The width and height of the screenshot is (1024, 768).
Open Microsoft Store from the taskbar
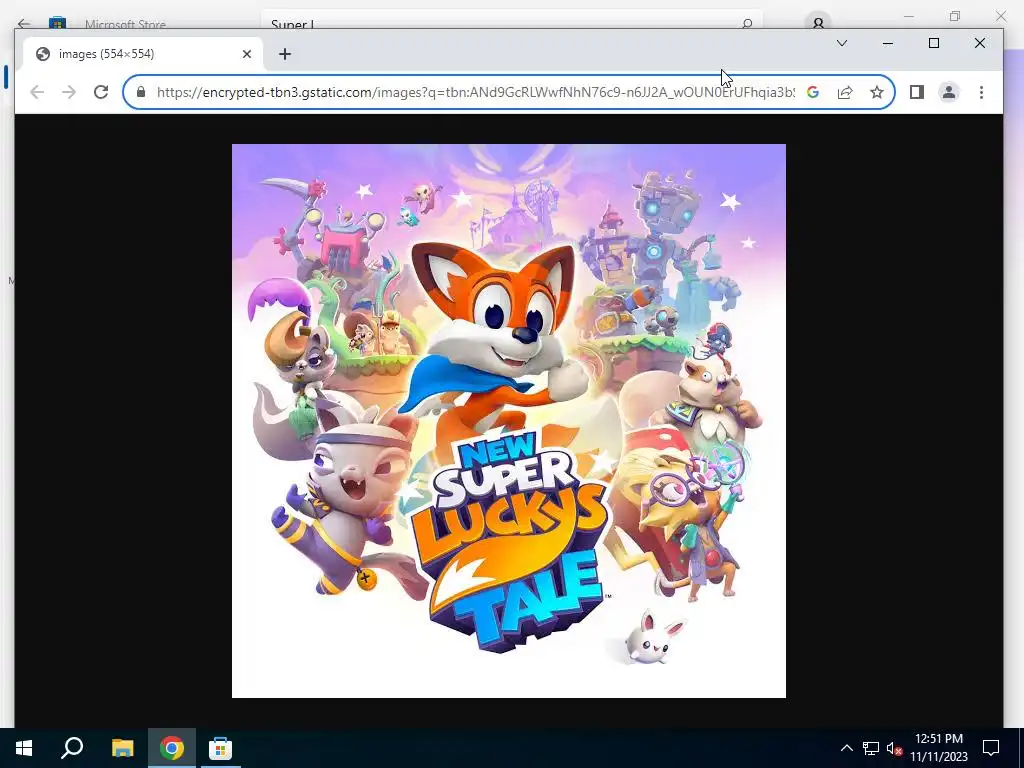(221, 748)
